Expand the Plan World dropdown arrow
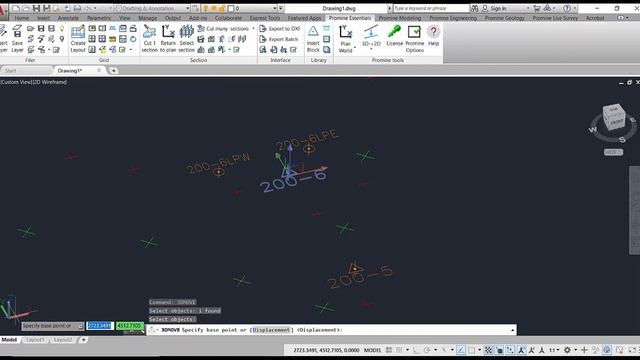Screen dimensions: 640x360 [355, 48]
